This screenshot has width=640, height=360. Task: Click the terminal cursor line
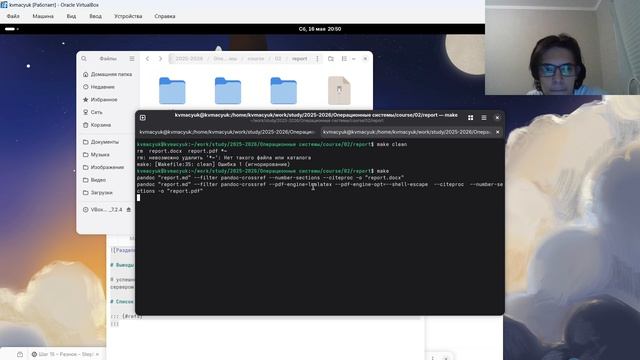click(x=138, y=198)
